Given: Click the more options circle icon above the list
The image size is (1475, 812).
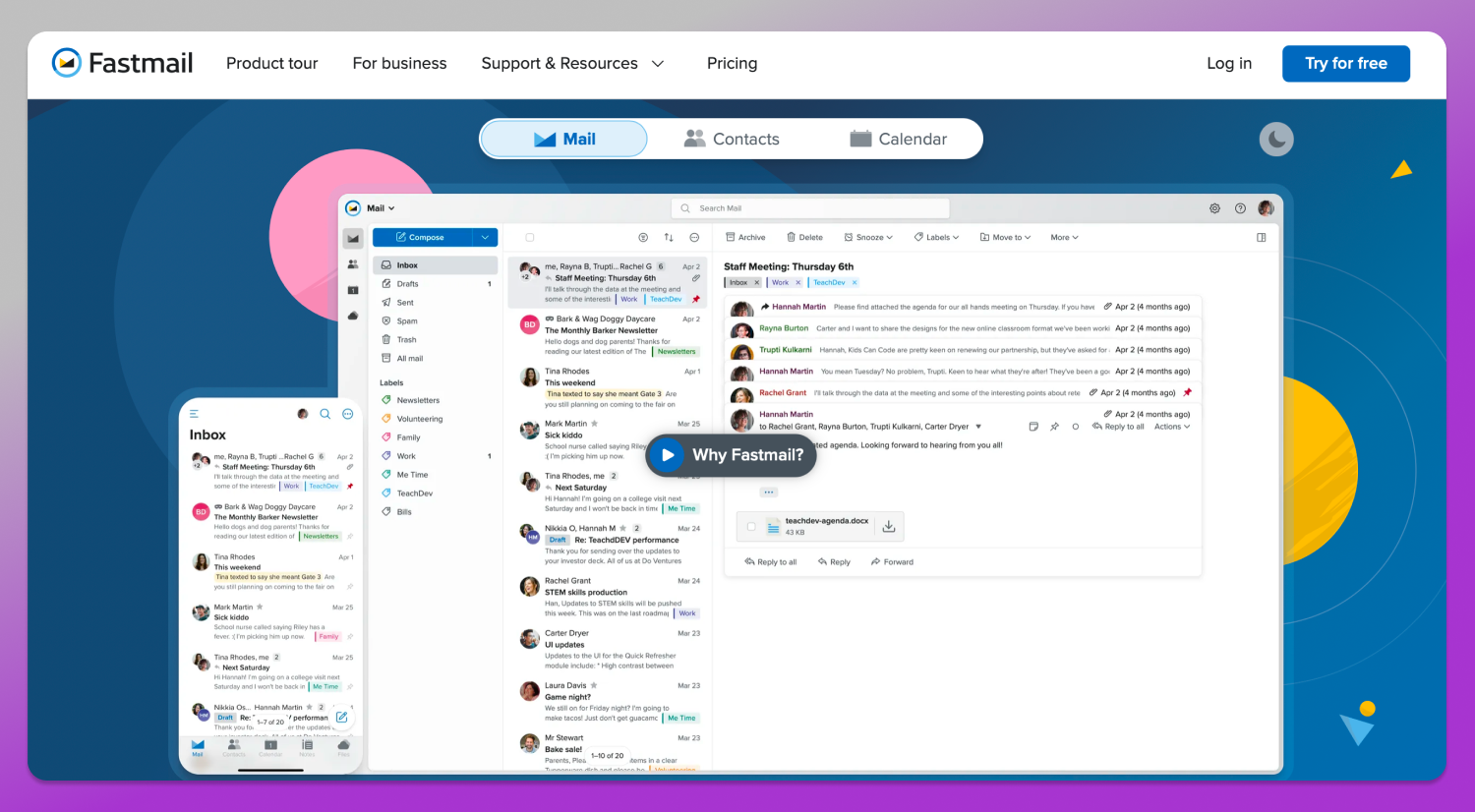Looking at the screenshot, I should [x=694, y=238].
